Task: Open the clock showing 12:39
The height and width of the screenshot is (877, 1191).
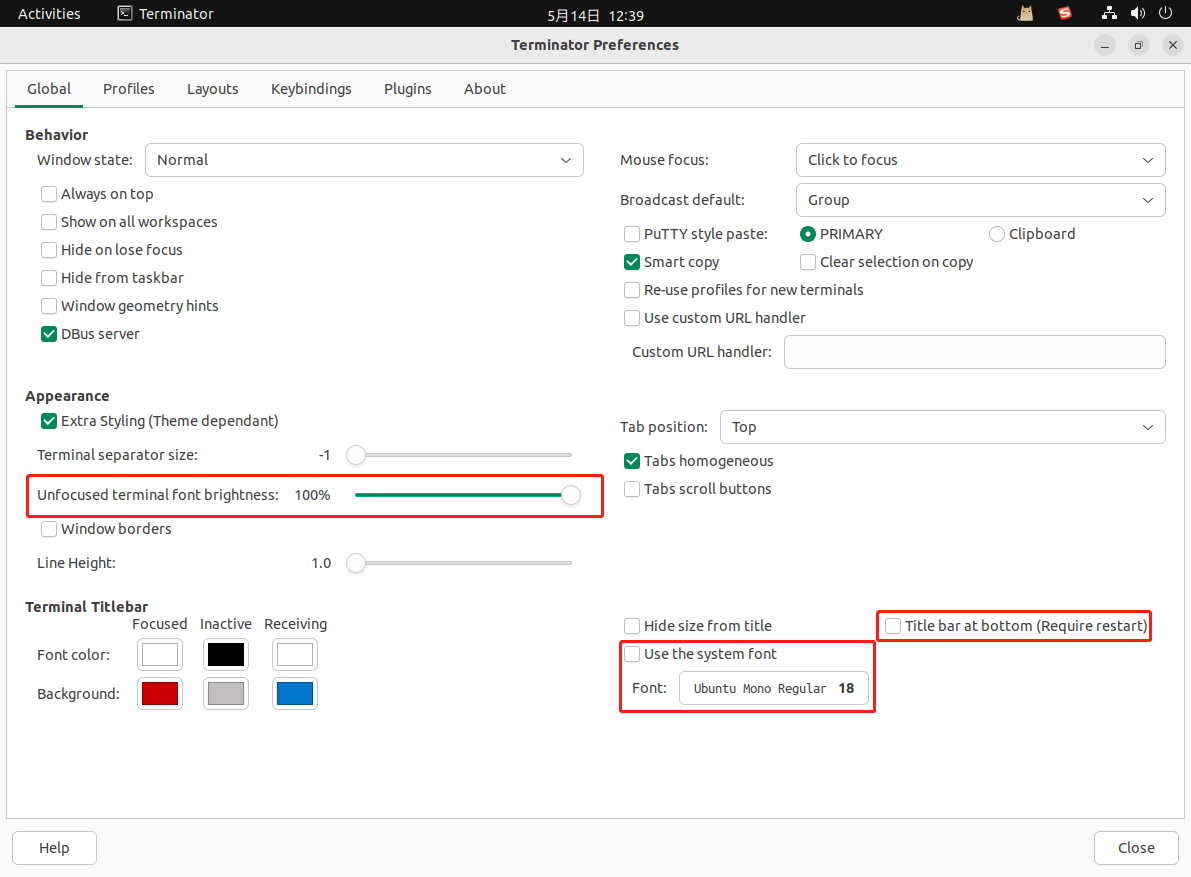Action: tap(595, 15)
